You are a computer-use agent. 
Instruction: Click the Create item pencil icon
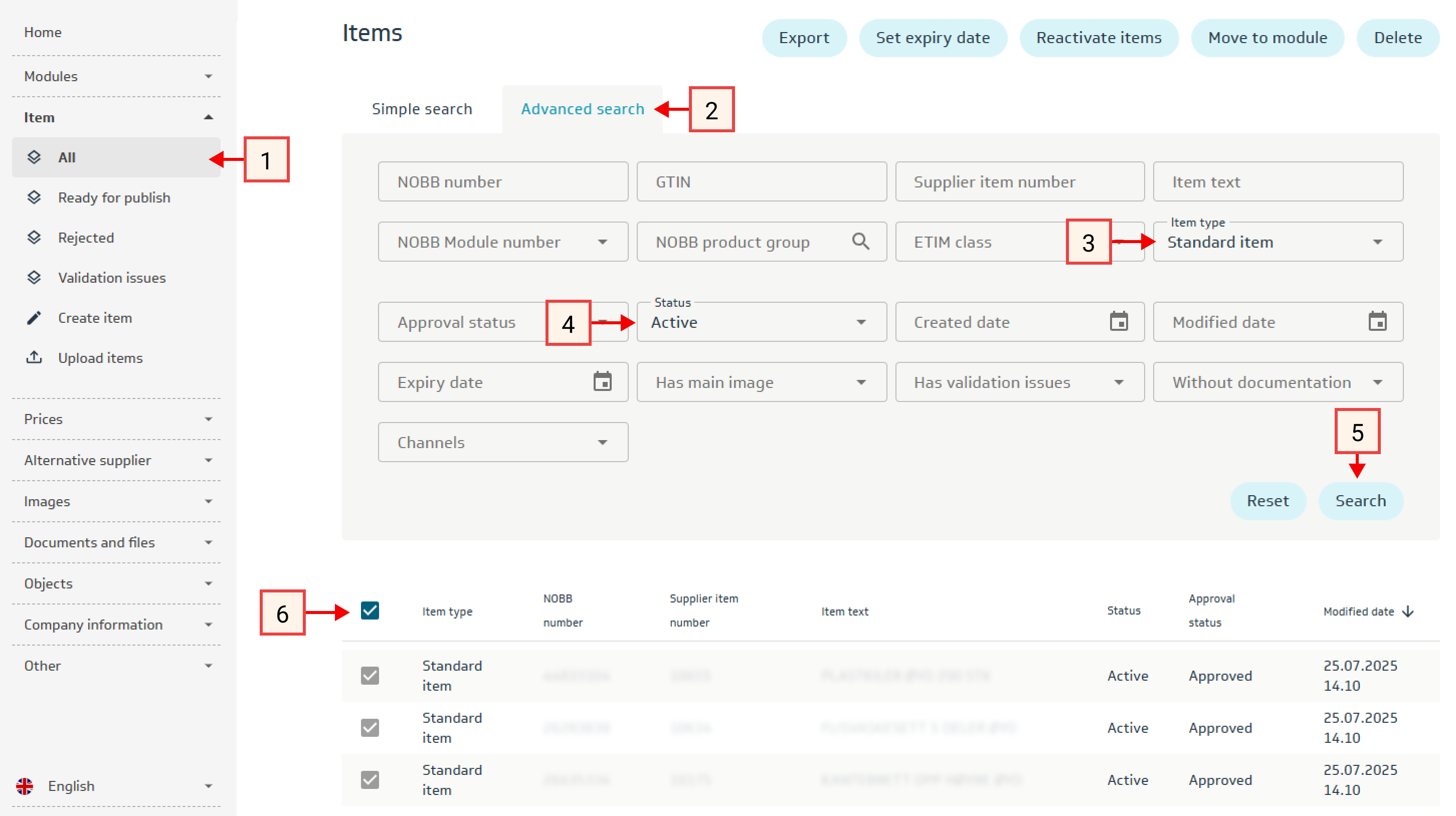pos(34,318)
